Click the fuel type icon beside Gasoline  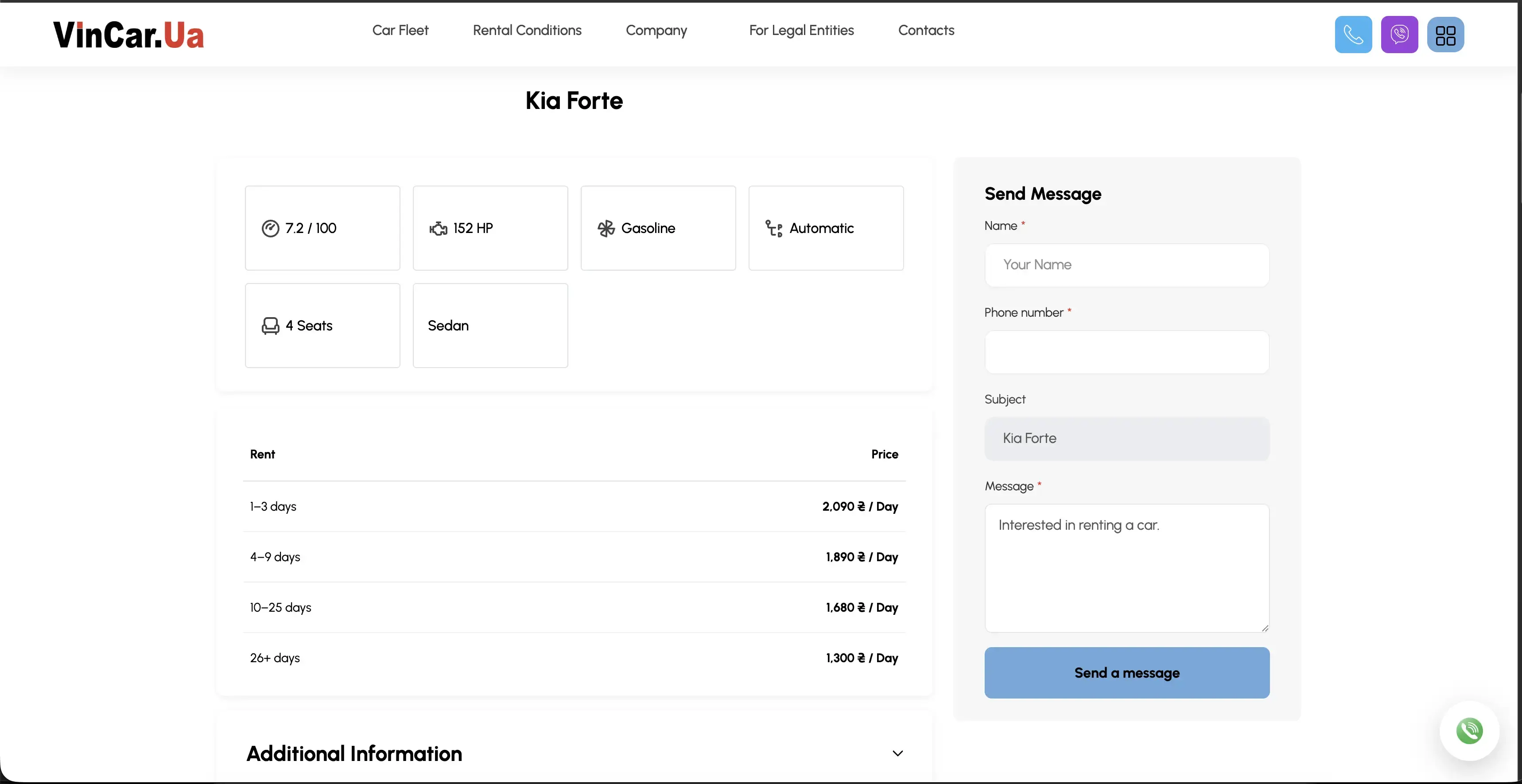(606, 229)
